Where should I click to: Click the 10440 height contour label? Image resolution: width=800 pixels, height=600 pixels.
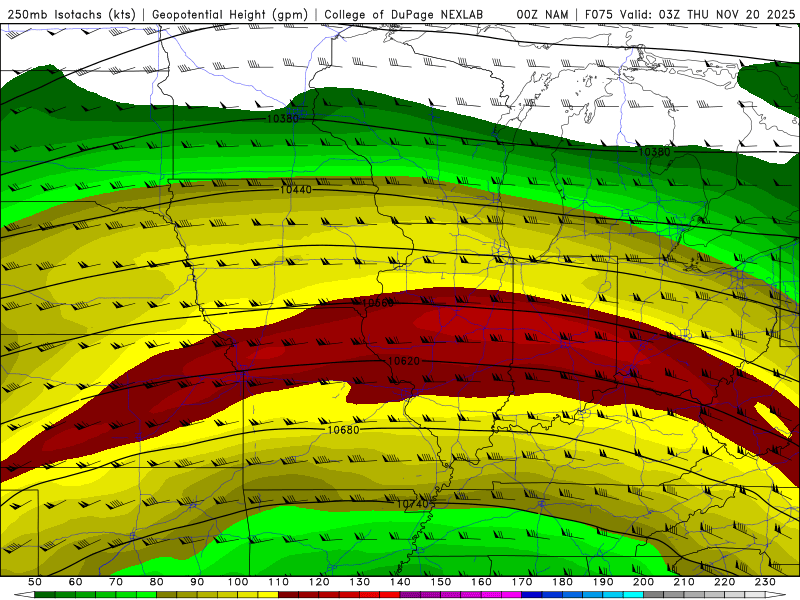click(295, 190)
